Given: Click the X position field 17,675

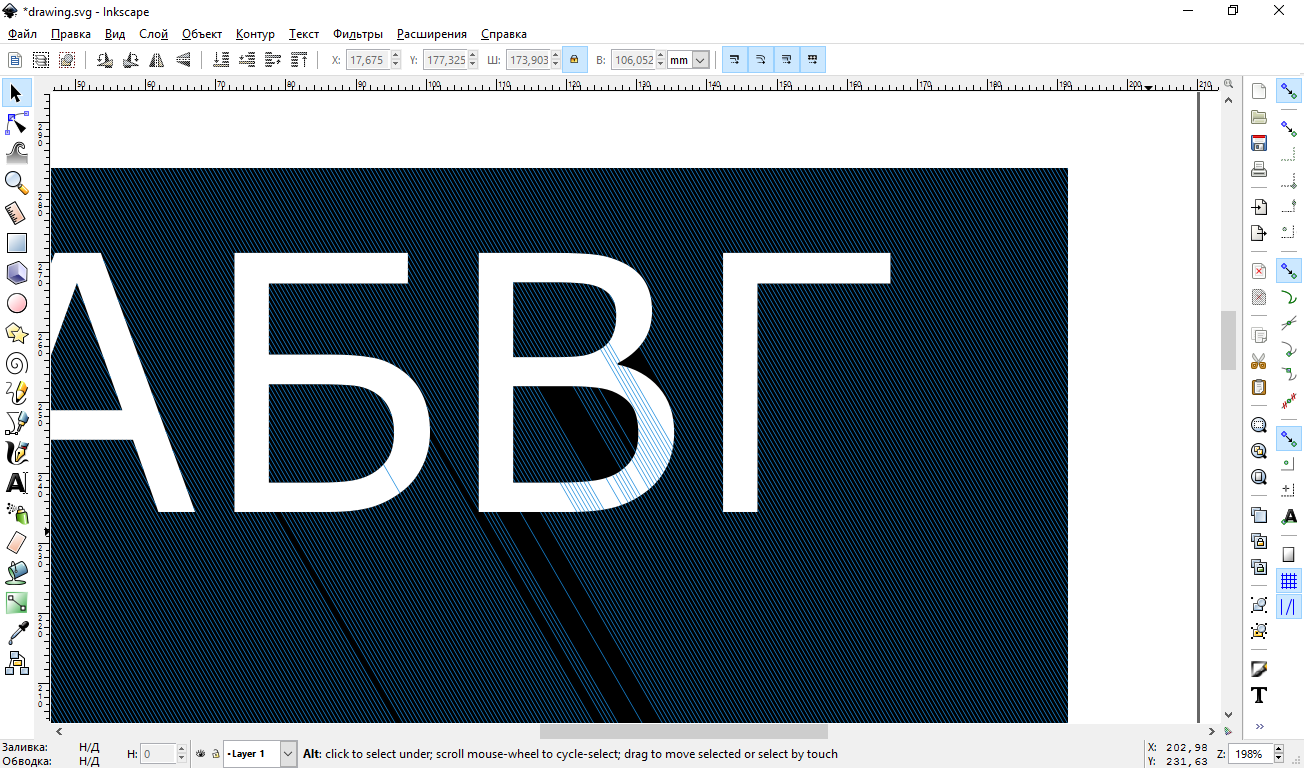Looking at the screenshot, I should click(367, 60).
